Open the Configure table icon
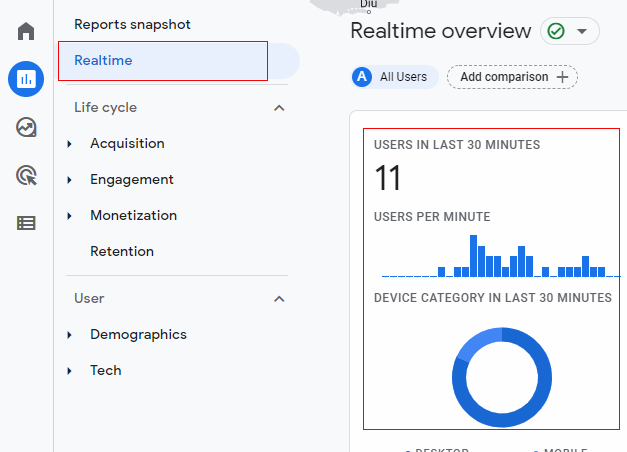 (x=26, y=223)
